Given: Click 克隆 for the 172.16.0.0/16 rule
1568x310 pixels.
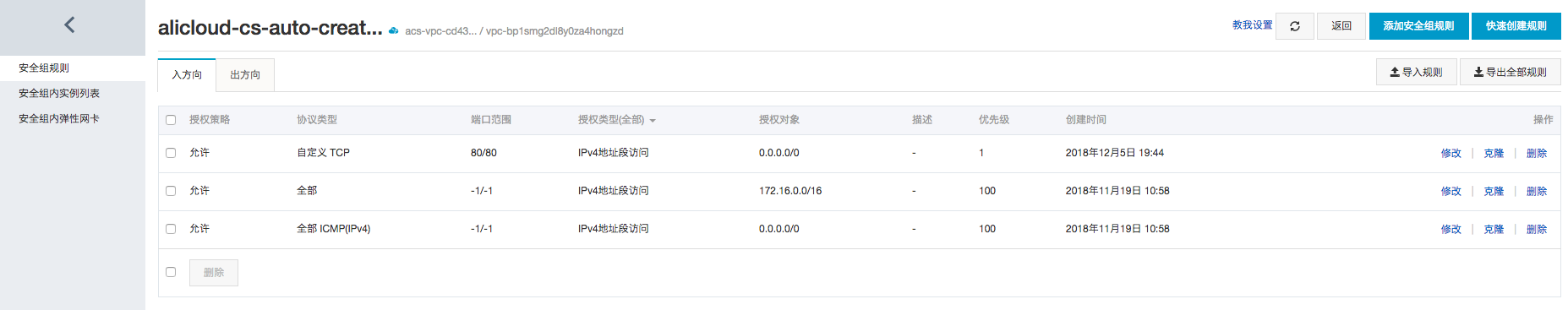Looking at the screenshot, I should point(1494,191).
